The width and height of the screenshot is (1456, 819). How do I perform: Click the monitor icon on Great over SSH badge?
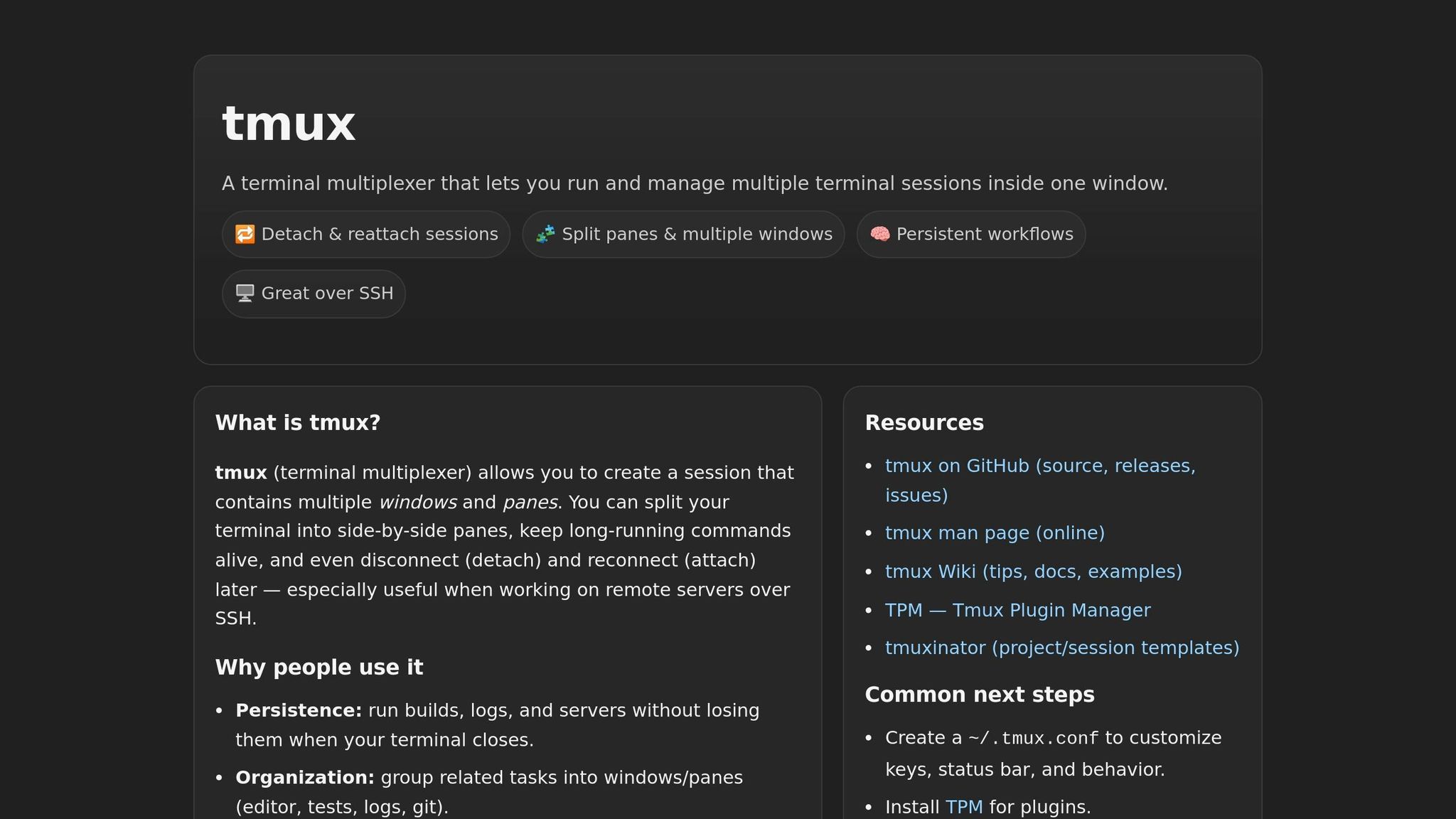pos(245,293)
